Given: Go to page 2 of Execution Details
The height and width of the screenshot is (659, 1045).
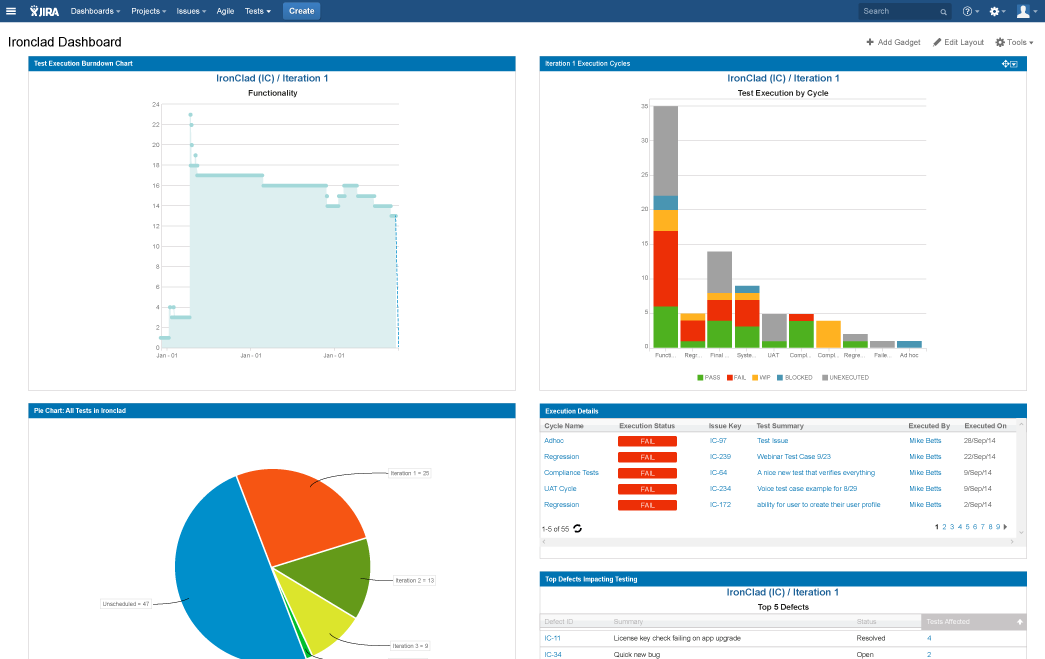Looking at the screenshot, I should (x=944, y=527).
